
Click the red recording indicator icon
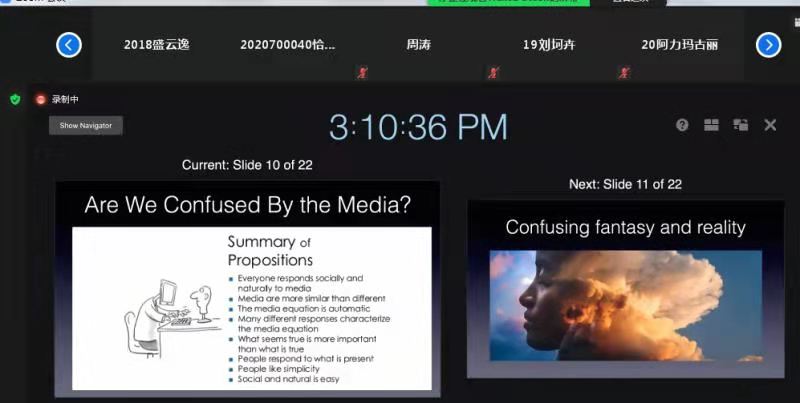pos(41,99)
